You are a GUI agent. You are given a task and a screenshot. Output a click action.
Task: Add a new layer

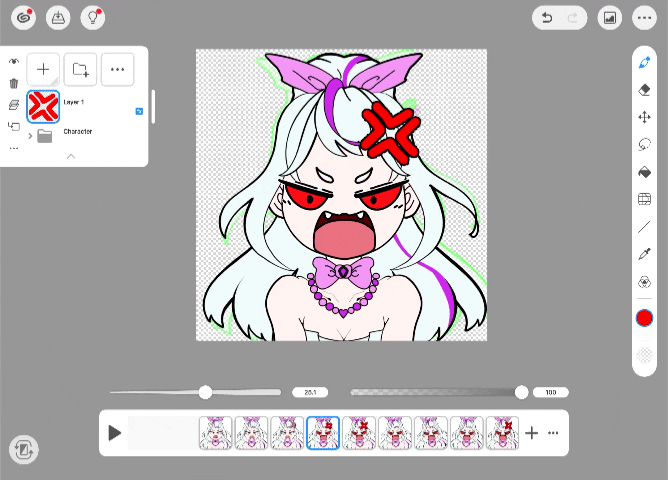43,69
